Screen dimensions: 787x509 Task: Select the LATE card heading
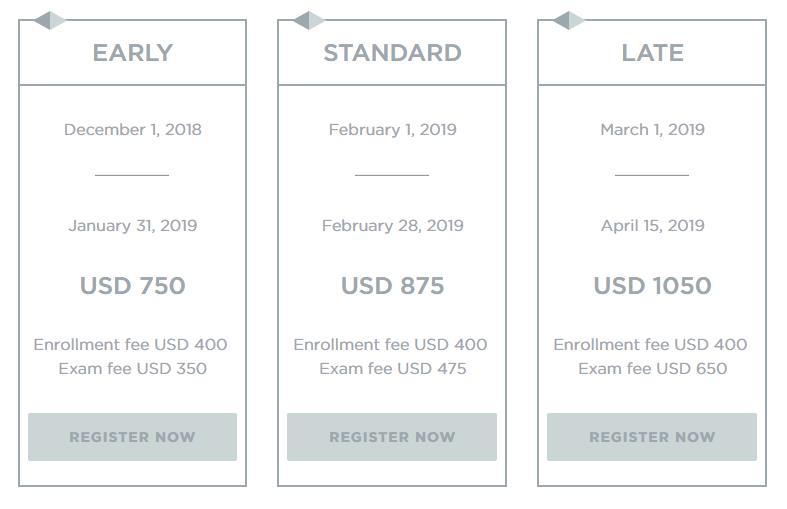652,53
